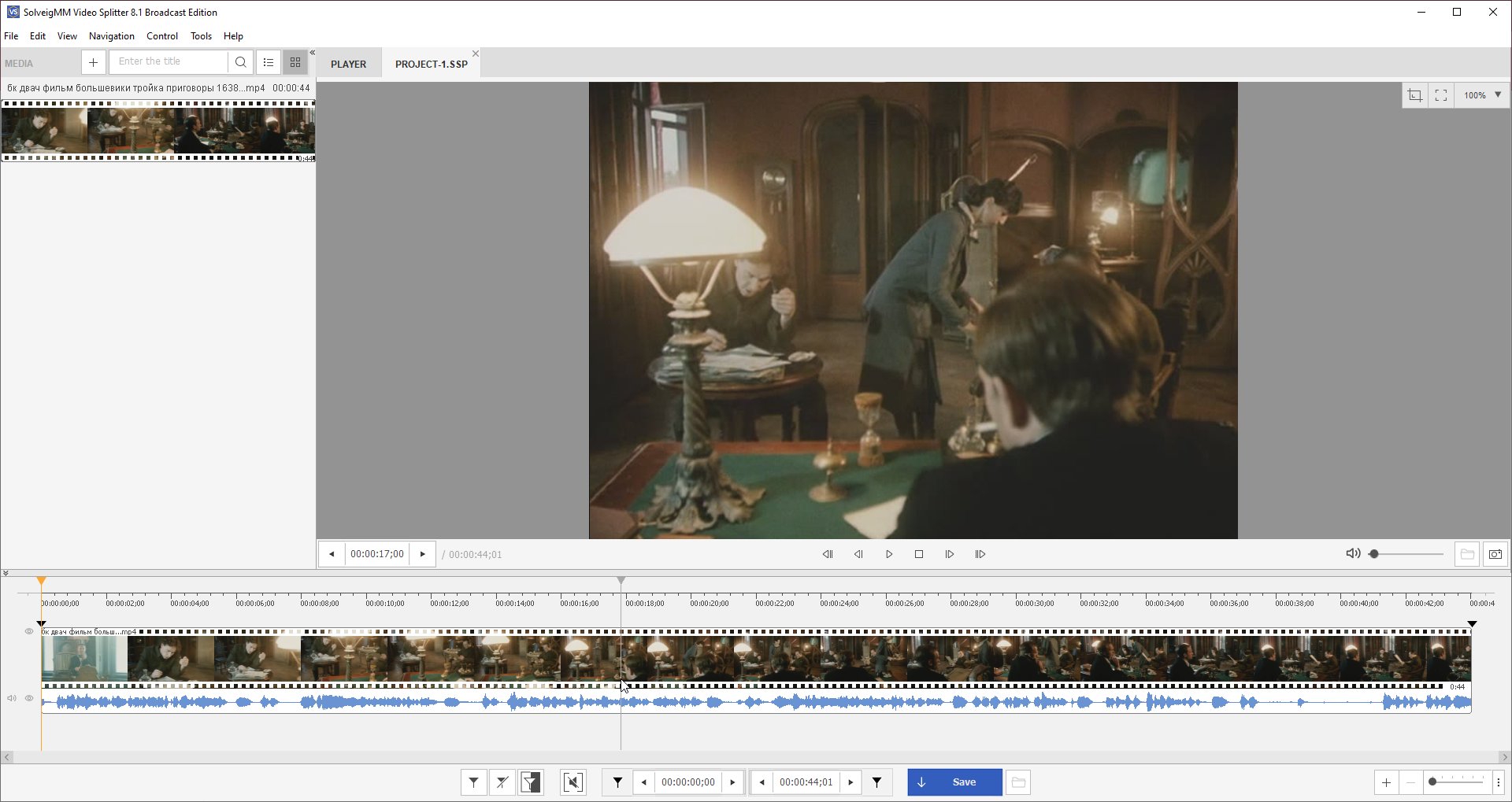Viewport: 1512px width, 802px height.
Task: Switch the preview to full screen
Action: (x=1441, y=95)
